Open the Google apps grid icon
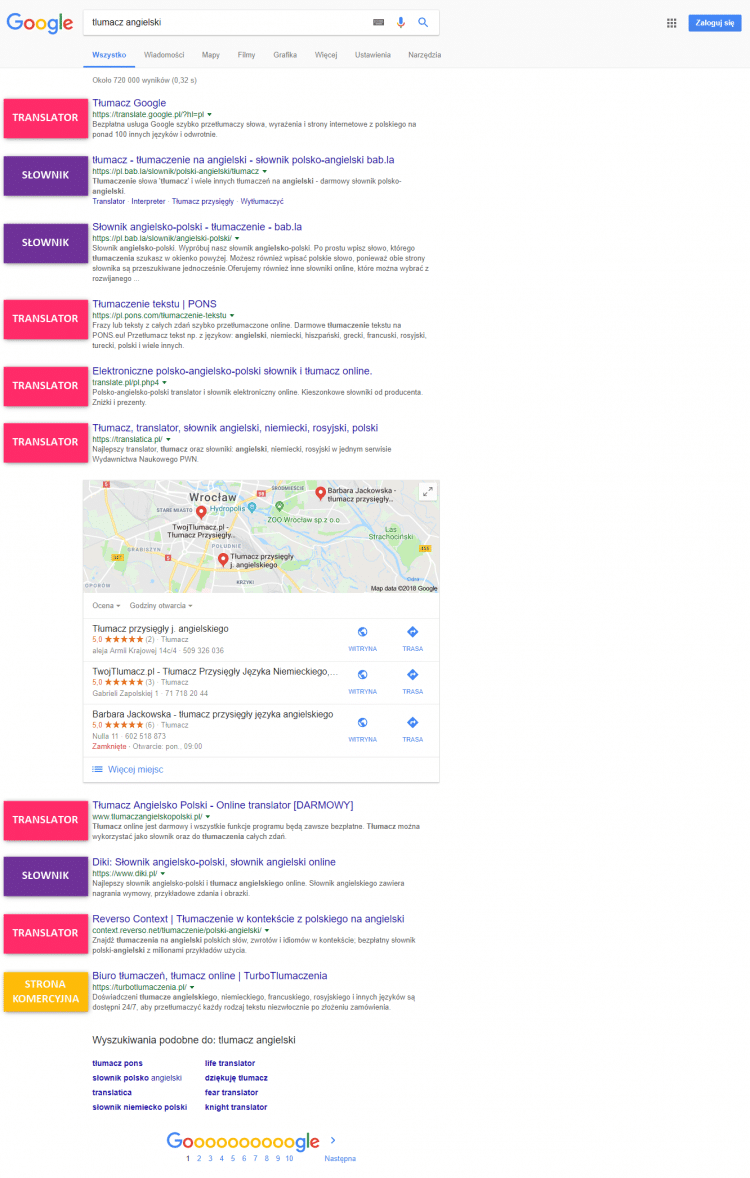 pos(671,23)
